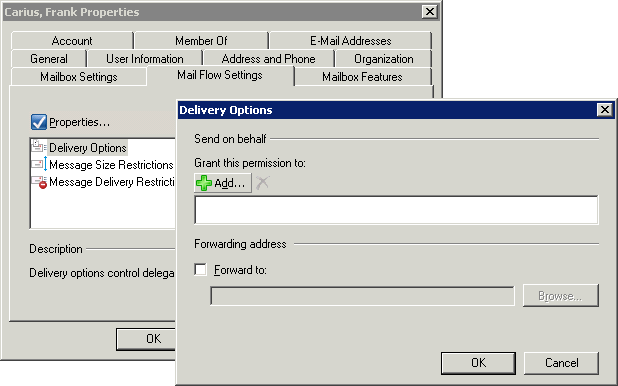
Task: Open the User Information tab
Action: pos(145,59)
